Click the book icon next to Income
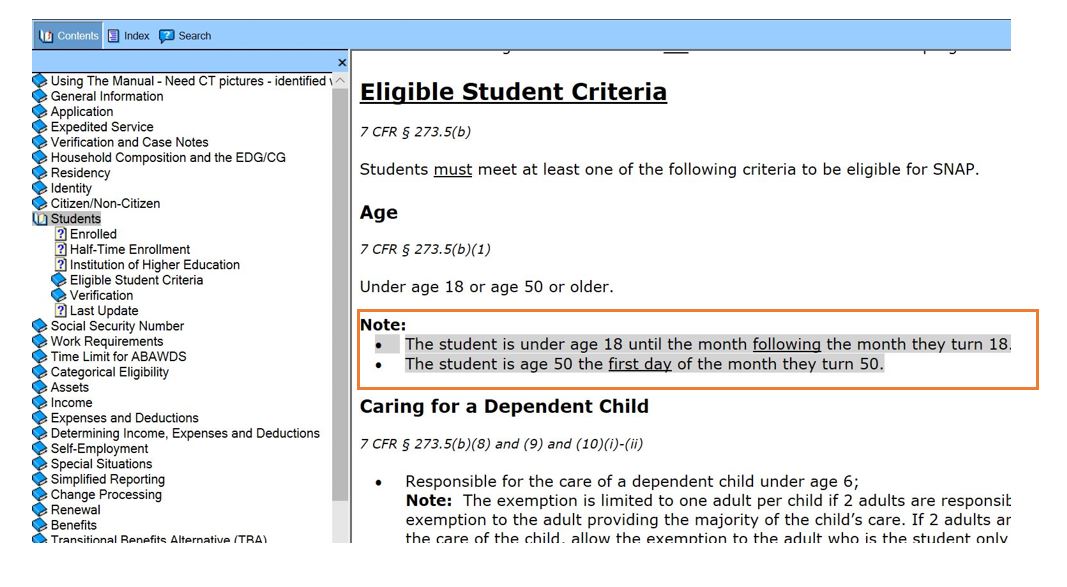 pyautogui.click(x=41, y=403)
